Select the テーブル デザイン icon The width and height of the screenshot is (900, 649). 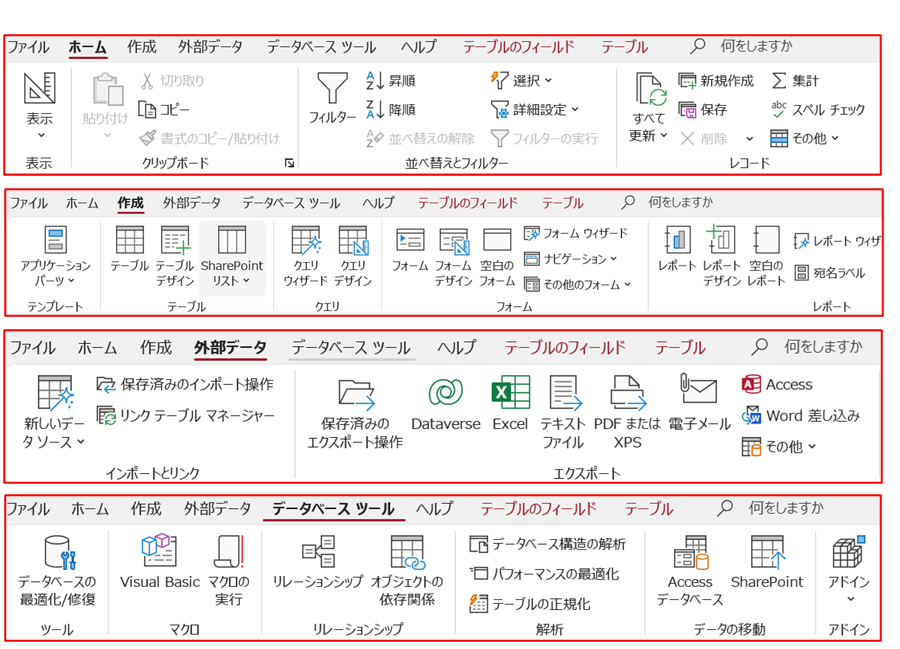coord(175,242)
